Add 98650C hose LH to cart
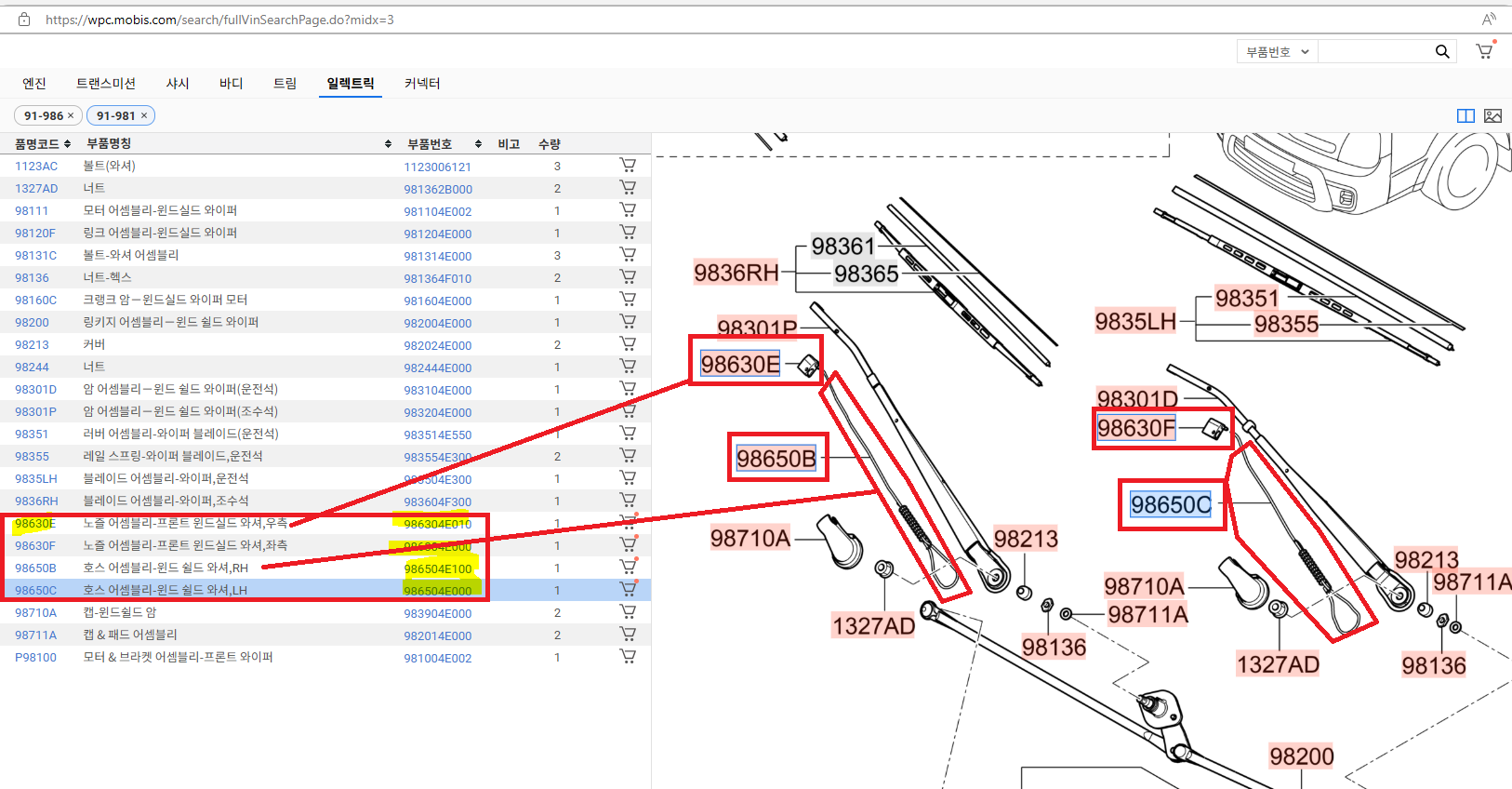1512x789 pixels. point(629,590)
